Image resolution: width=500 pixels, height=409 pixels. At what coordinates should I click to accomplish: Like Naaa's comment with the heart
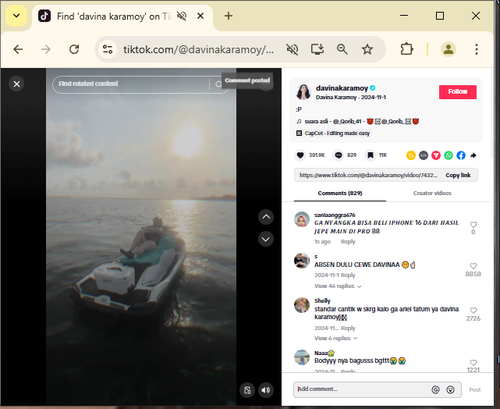473,363
